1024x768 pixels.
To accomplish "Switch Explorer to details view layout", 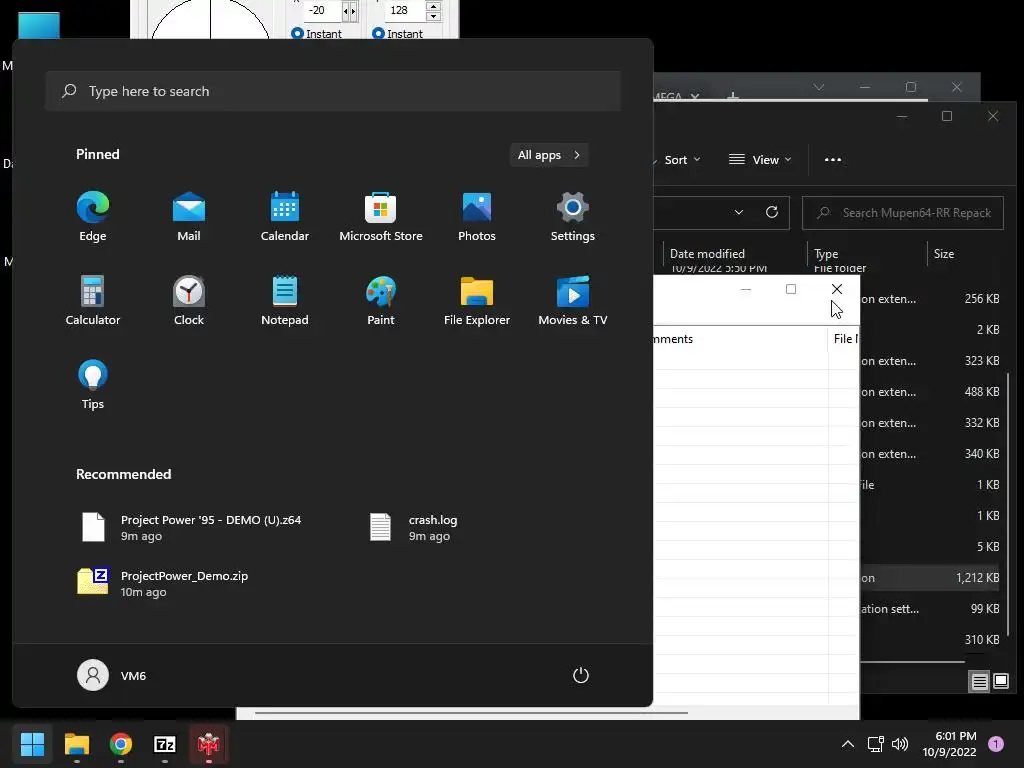I will (x=980, y=682).
